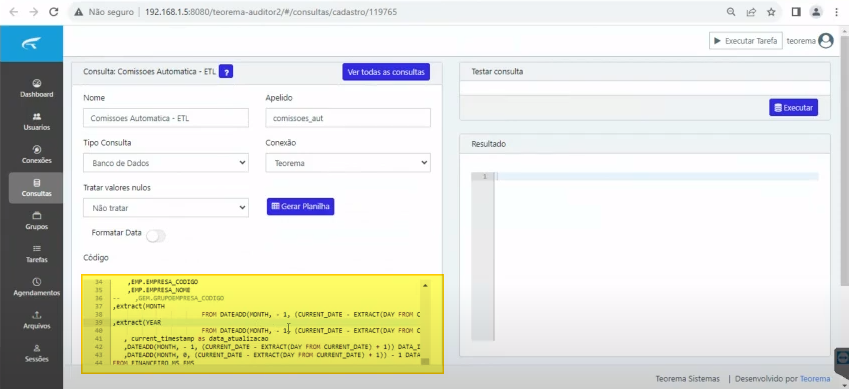Follow the Teorema link in the footer
Viewport: 849px width, 389px height.
pos(815,379)
